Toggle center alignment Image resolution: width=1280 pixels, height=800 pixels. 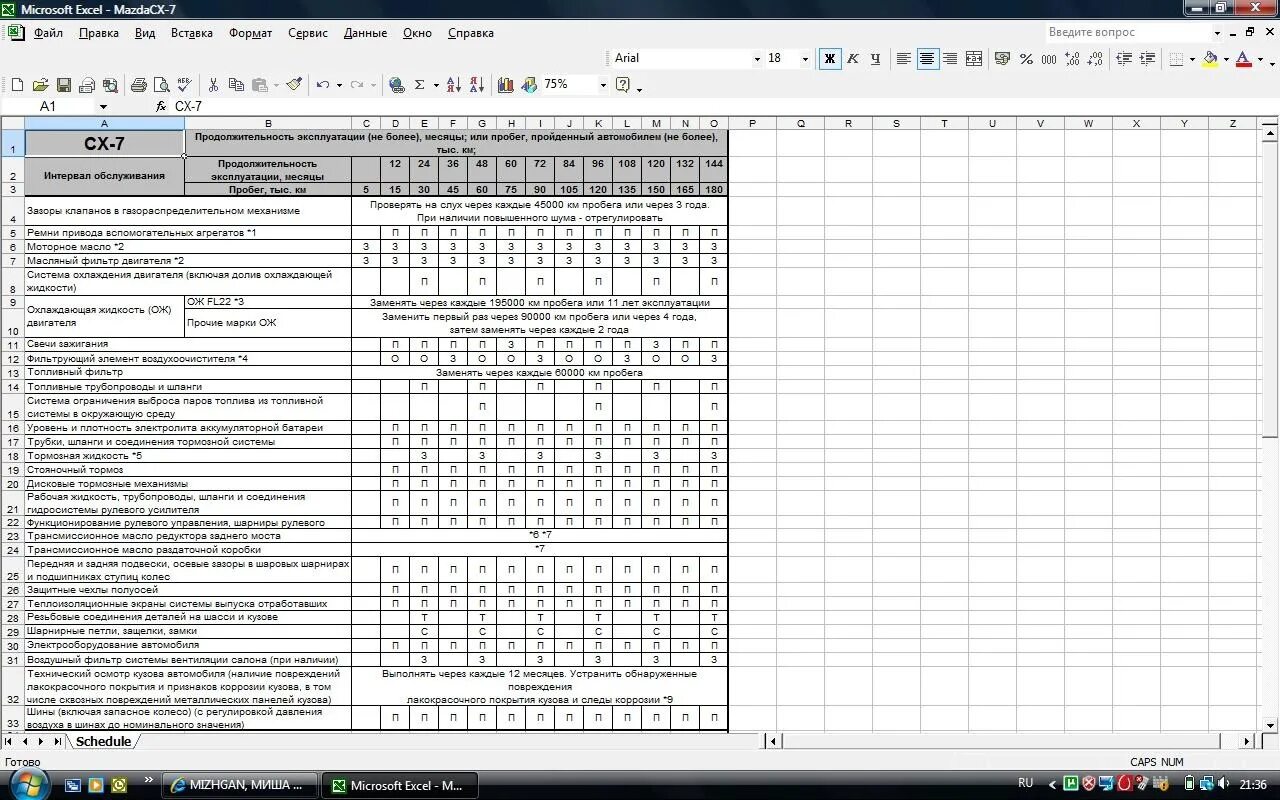coord(928,59)
